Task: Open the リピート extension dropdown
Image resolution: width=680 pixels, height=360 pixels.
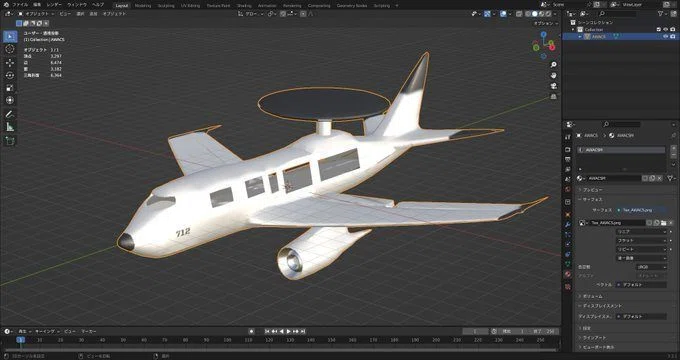Action: (641, 249)
